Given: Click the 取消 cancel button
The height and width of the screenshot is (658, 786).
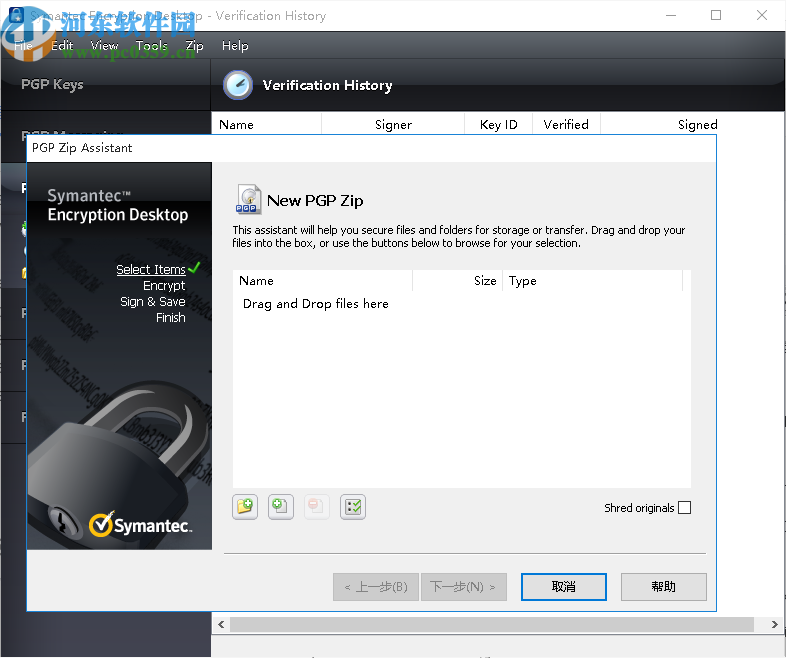Looking at the screenshot, I should tap(564, 586).
